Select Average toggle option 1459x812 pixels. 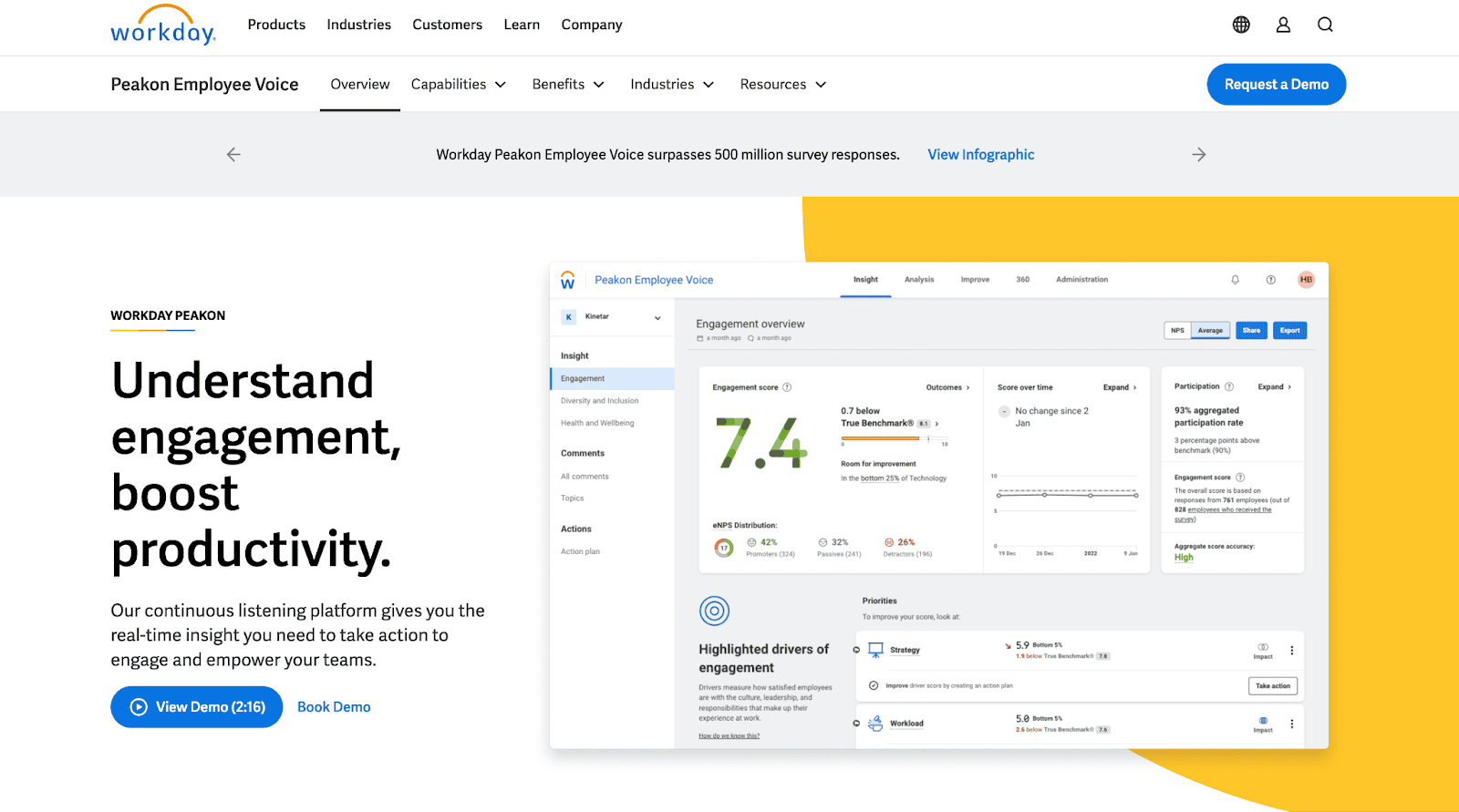pyautogui.click(x=1211, y=331)
